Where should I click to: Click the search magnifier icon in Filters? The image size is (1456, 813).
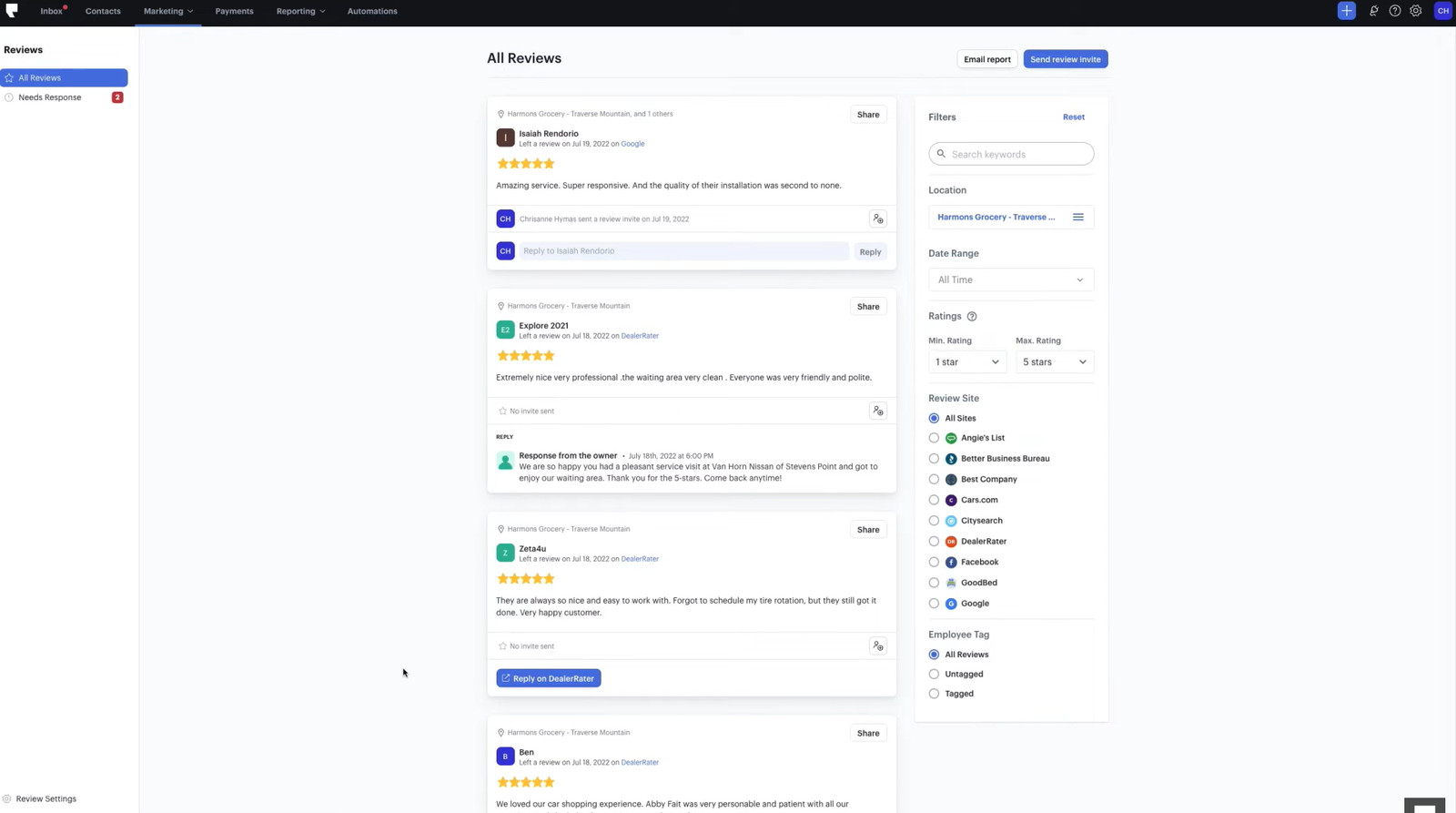[x=941, y=154]
